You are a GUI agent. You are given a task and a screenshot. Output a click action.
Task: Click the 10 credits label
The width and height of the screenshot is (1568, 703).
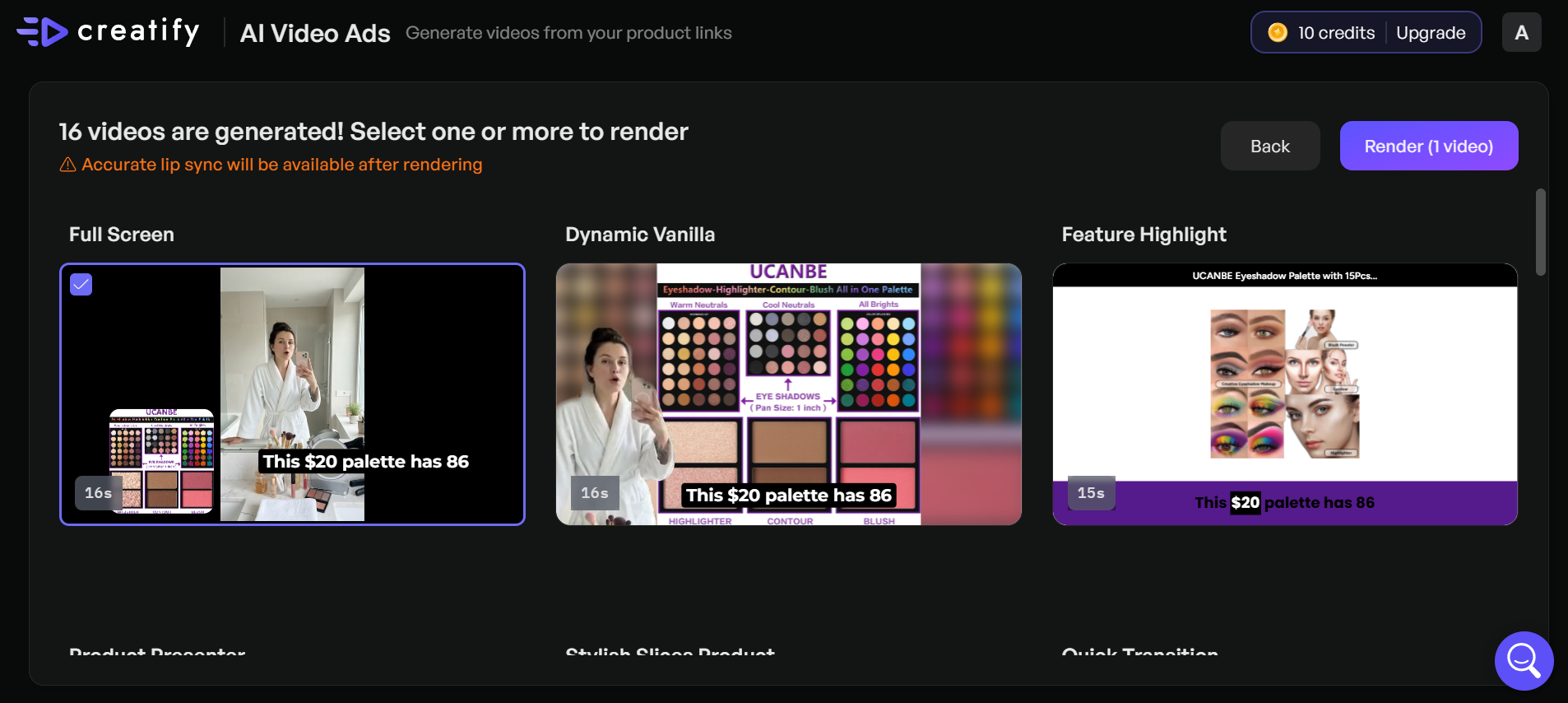1336,33
